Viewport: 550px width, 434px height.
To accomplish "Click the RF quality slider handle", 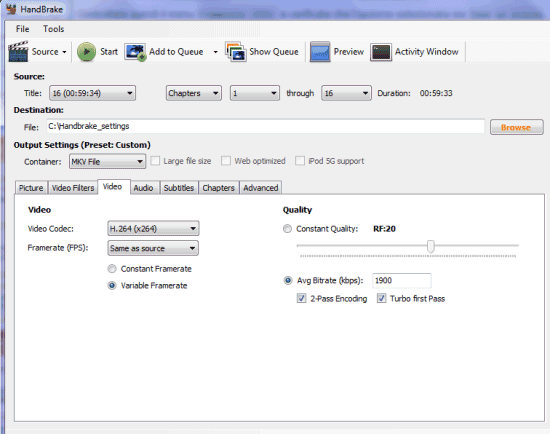I will coord(431,246).
